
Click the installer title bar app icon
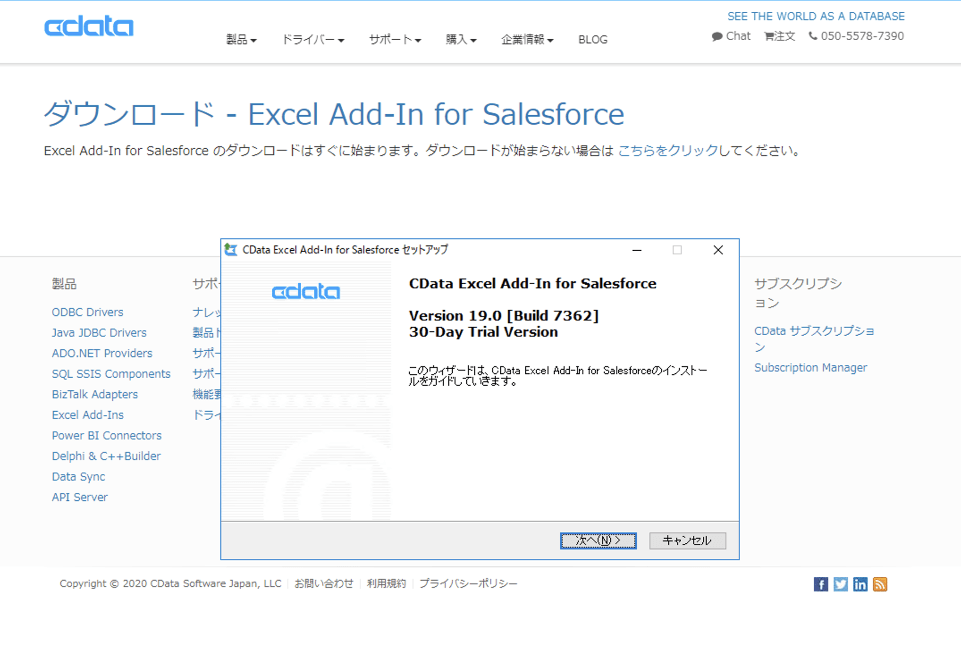(230, 249)
